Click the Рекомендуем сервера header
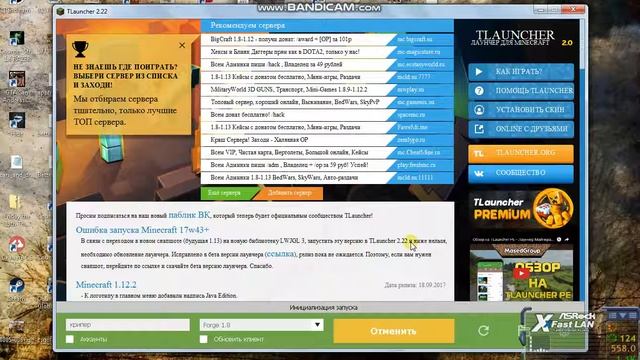This screenshot has height=360, width=640. (x=248, y=25)
